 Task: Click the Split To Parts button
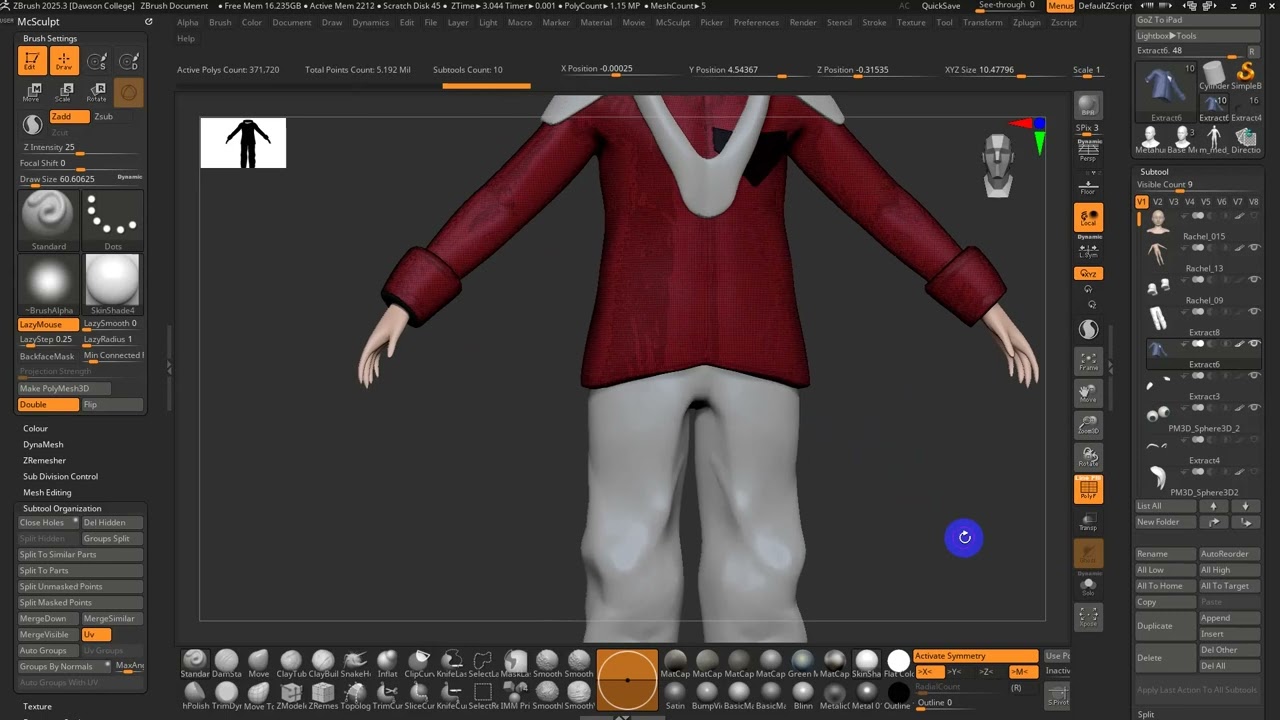click(x=81, y=570)
